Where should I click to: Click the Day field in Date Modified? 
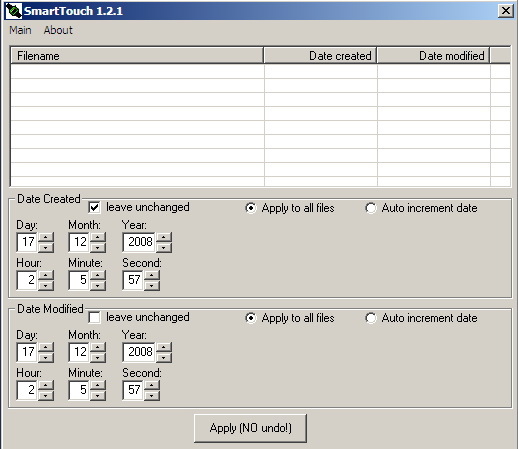pyautogui.click(x=27, y=352)
